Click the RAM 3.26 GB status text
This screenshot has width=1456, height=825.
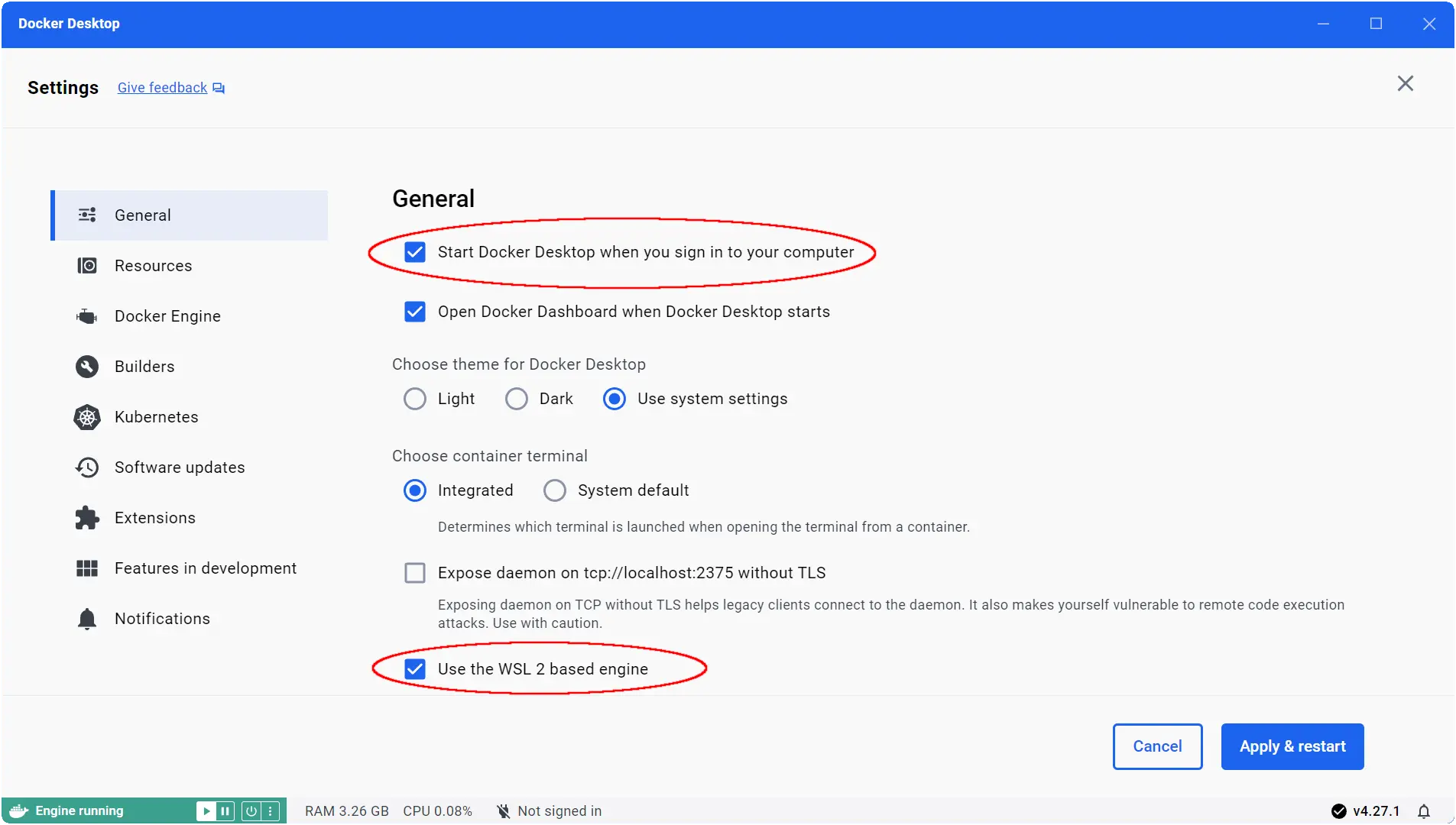click(x=346, y=811)
